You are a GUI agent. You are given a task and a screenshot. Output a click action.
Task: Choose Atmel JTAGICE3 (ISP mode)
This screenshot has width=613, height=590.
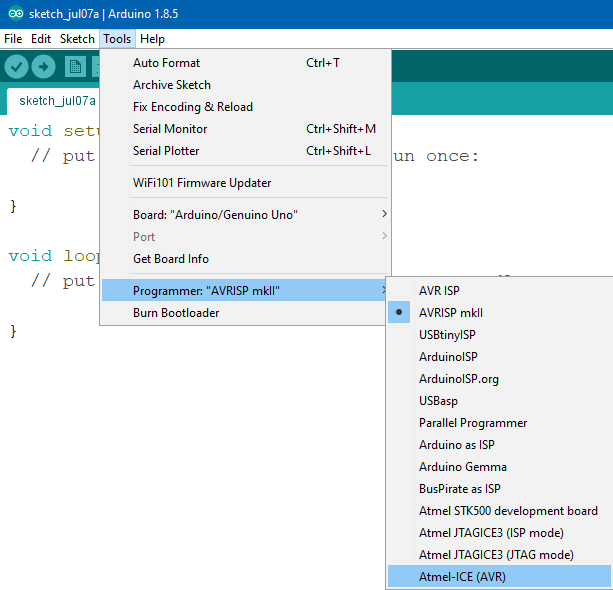click(x=500, y=533)
